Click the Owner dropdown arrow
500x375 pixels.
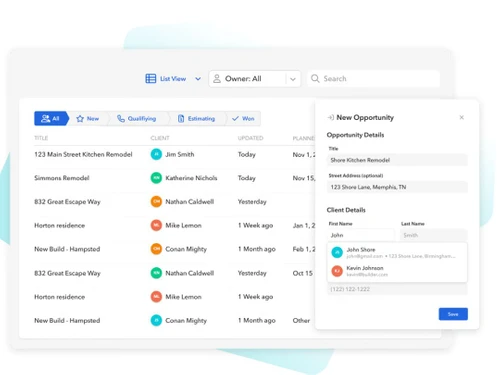pyautogui.click(x=293, y=79)
